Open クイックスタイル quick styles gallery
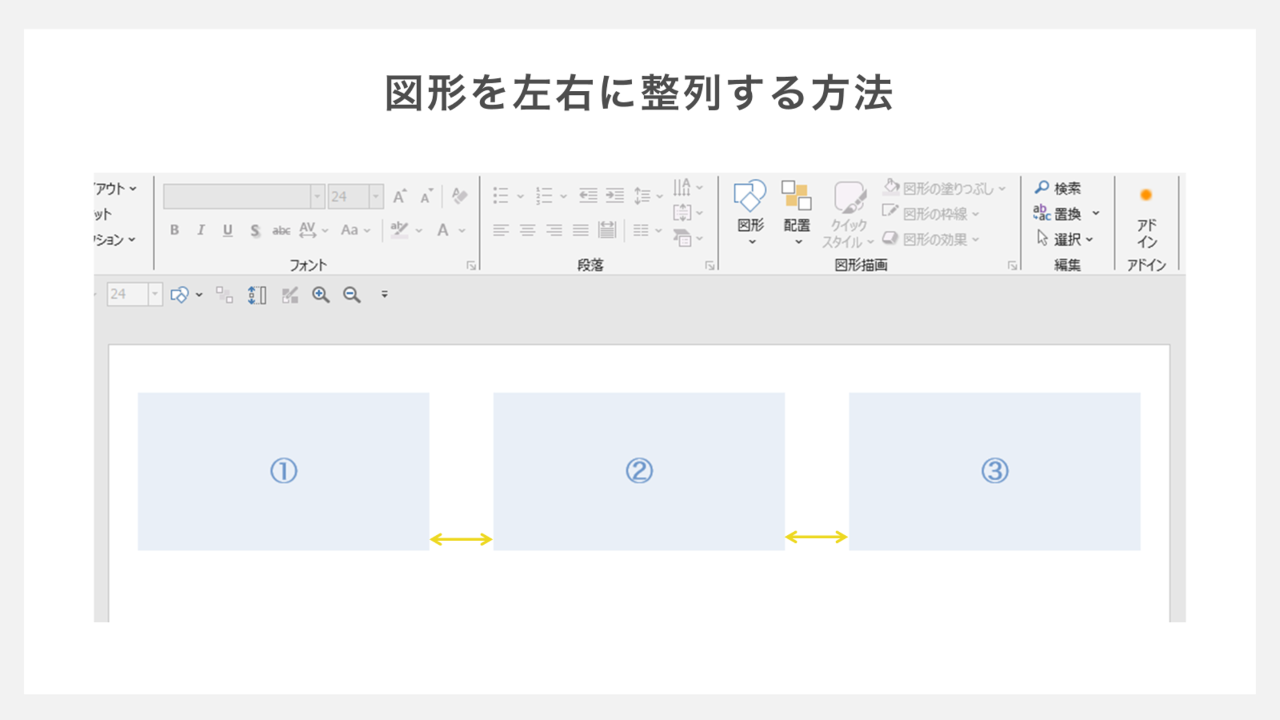This screenshot has width=1280, height=720. coord(849,214)
